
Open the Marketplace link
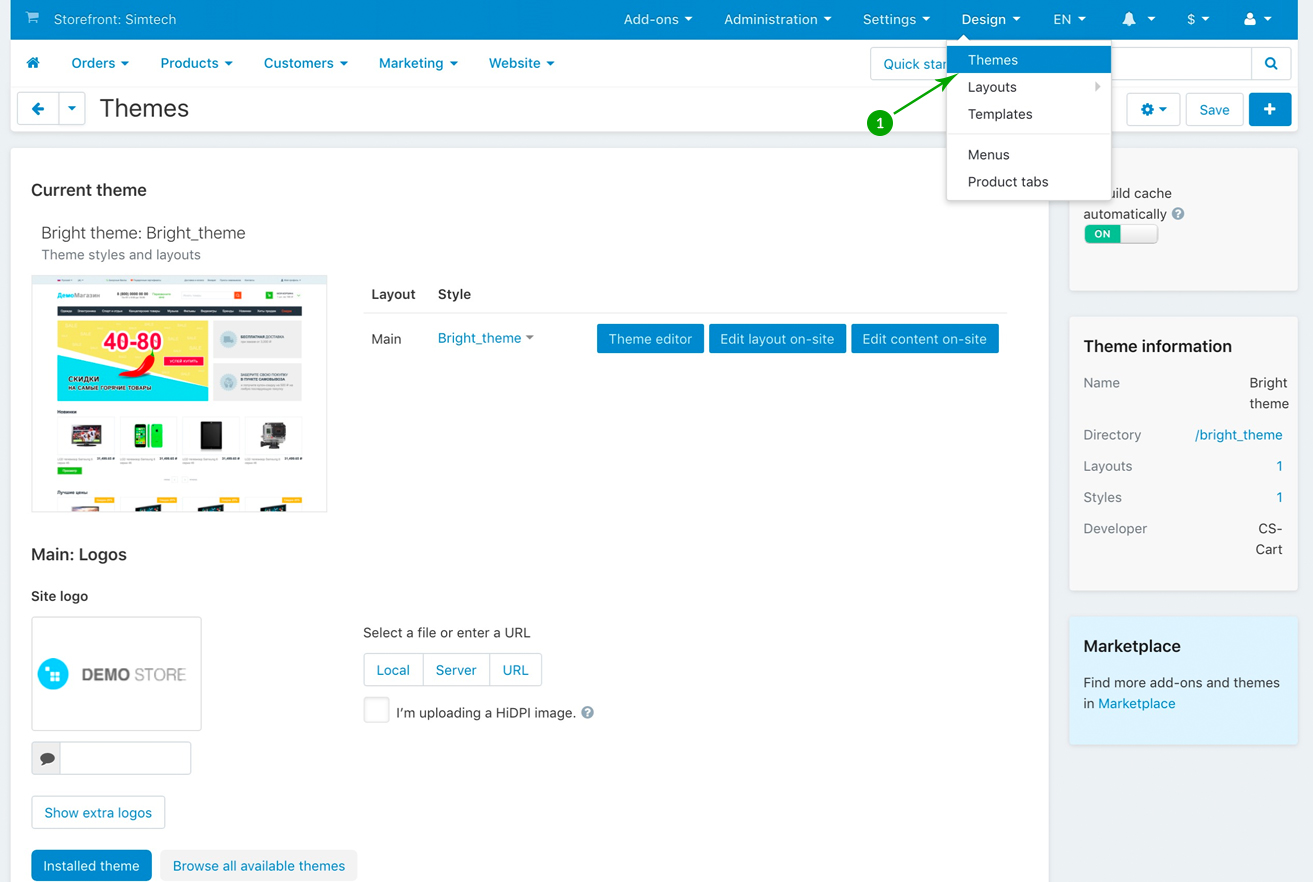(x=1136, y=704)
